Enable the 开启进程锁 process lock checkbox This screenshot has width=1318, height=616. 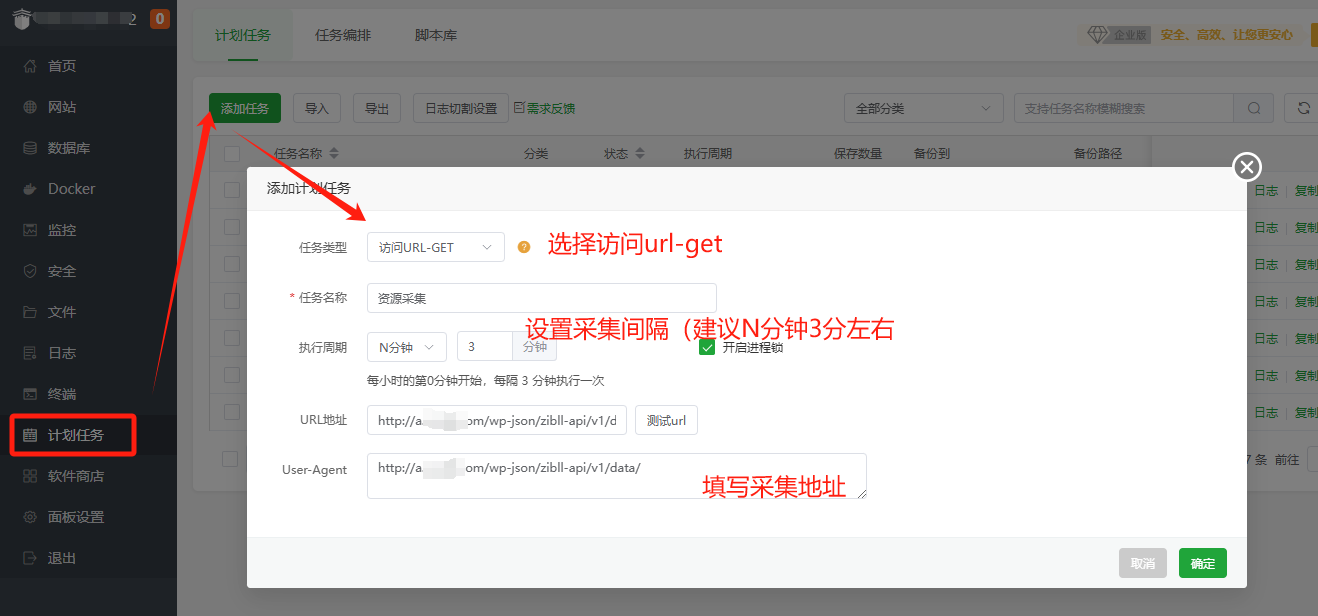click(707, 347)
